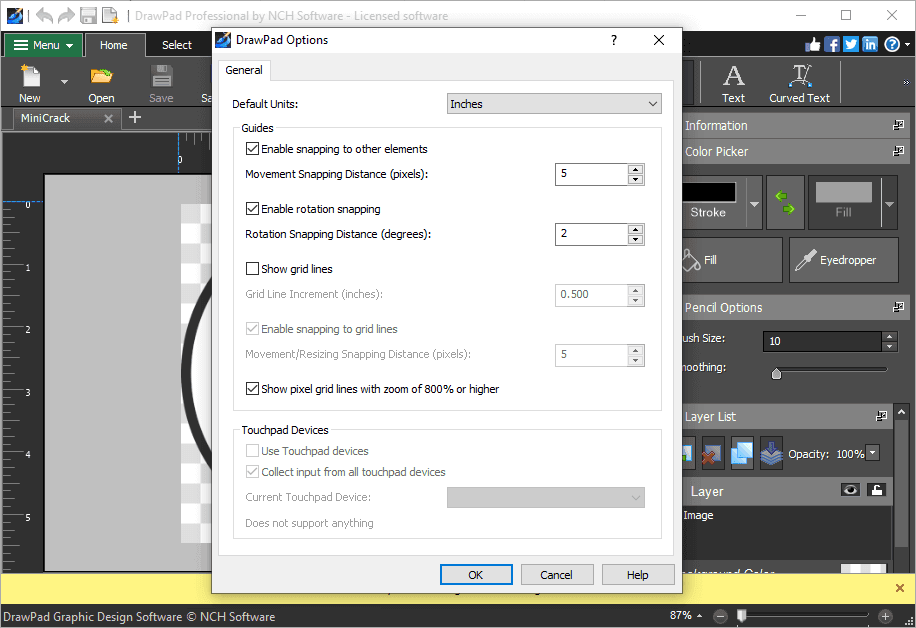This screenshot has height=628, width=916.
Task: Open the Default Units dropdown showing Inches
Action: 554,104
